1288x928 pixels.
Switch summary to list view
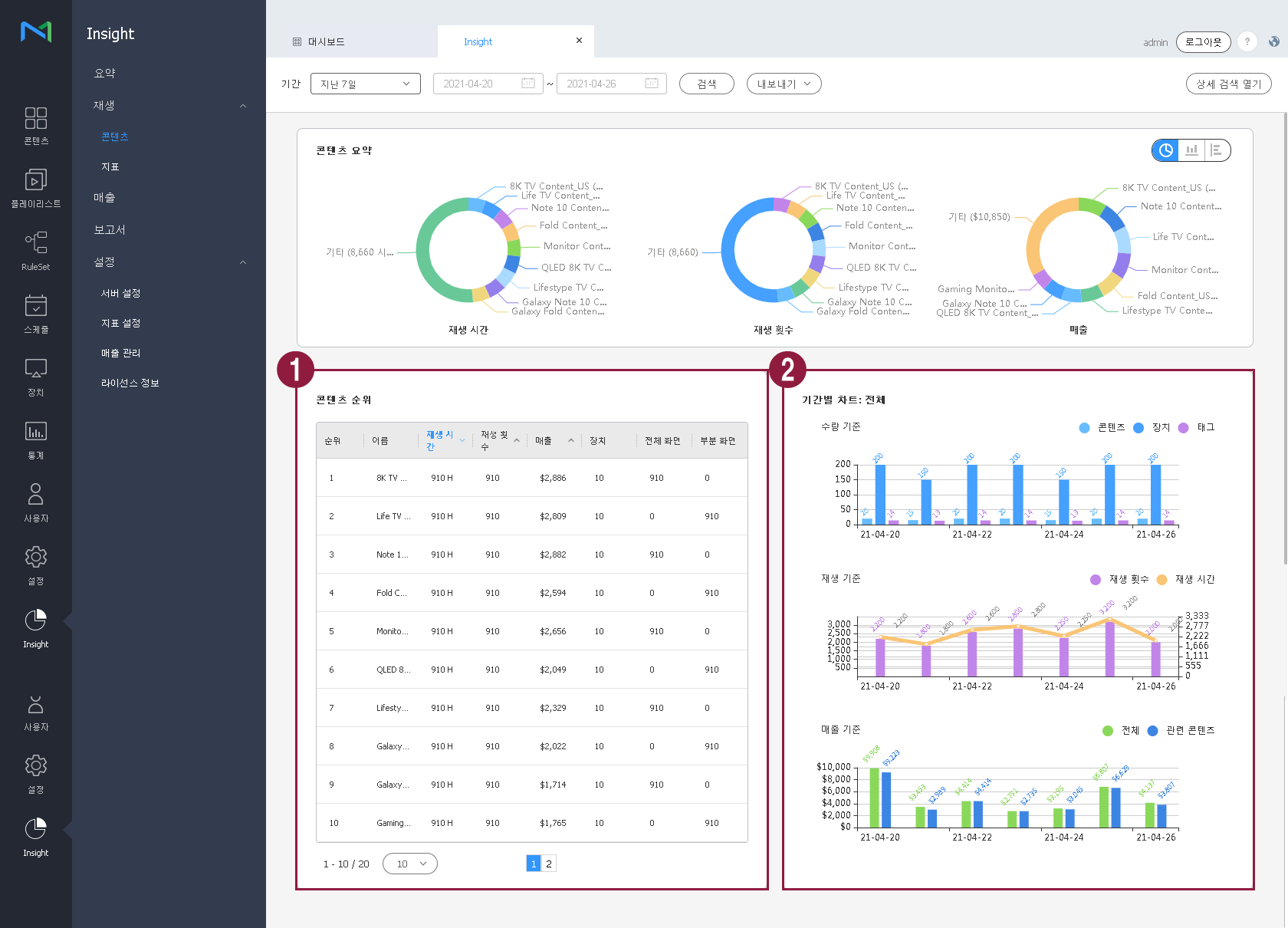point(1216,150)
